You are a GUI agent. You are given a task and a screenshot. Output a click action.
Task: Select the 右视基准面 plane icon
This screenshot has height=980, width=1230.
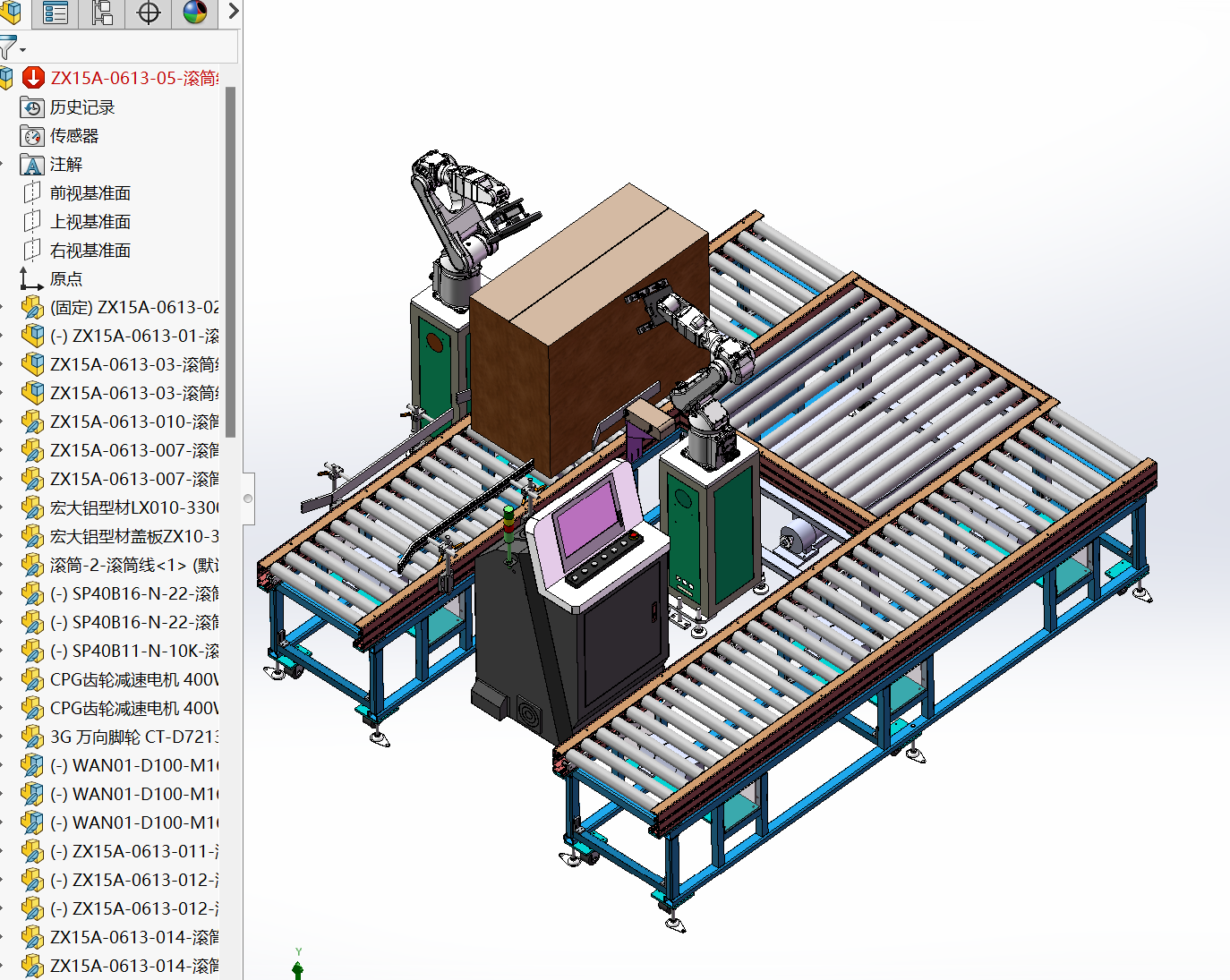click(32, 251)
